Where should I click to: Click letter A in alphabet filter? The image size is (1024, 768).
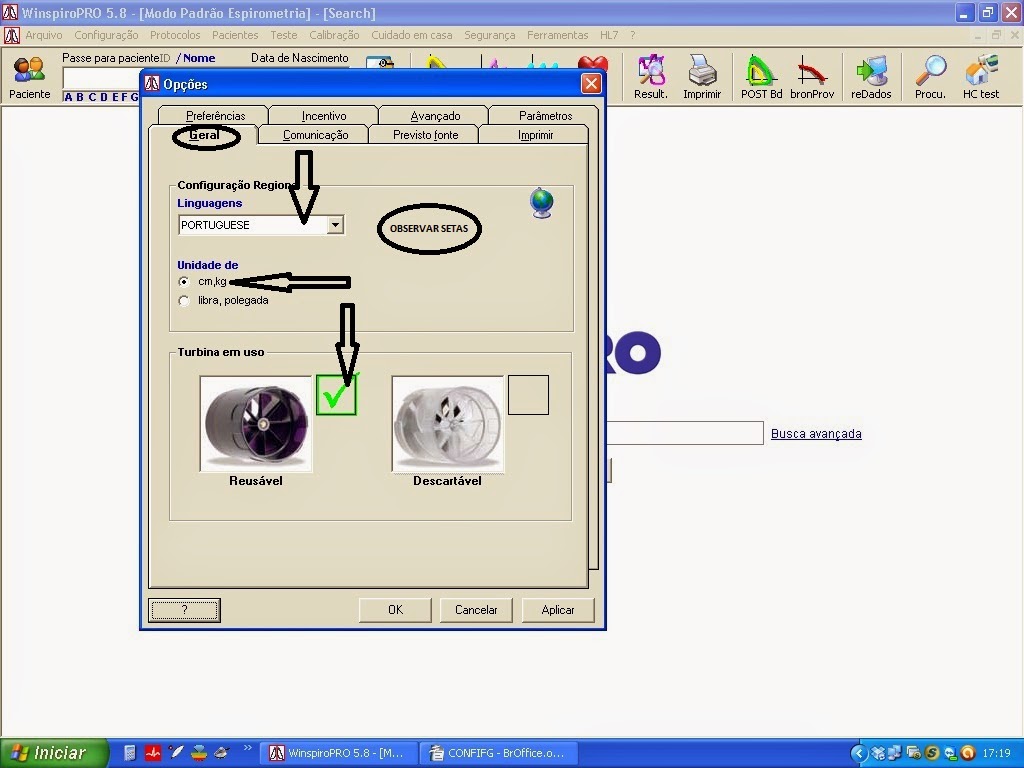pos(68,97)
